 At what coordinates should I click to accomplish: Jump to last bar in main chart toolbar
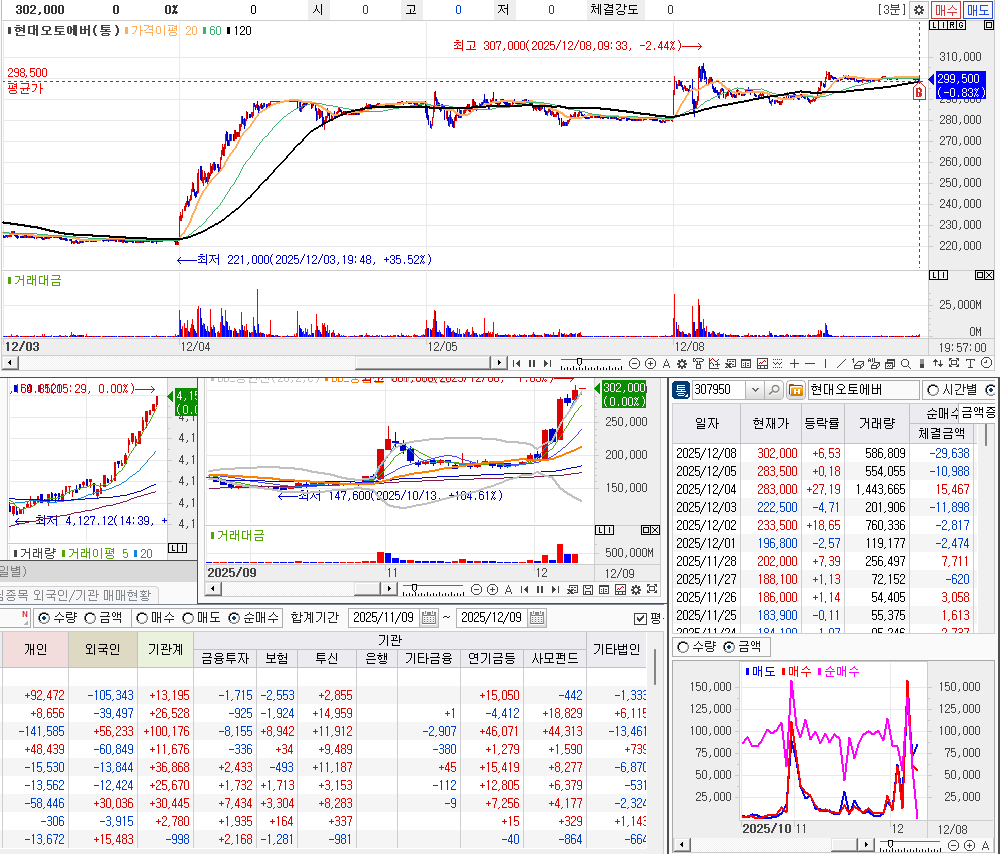[547, 364]
